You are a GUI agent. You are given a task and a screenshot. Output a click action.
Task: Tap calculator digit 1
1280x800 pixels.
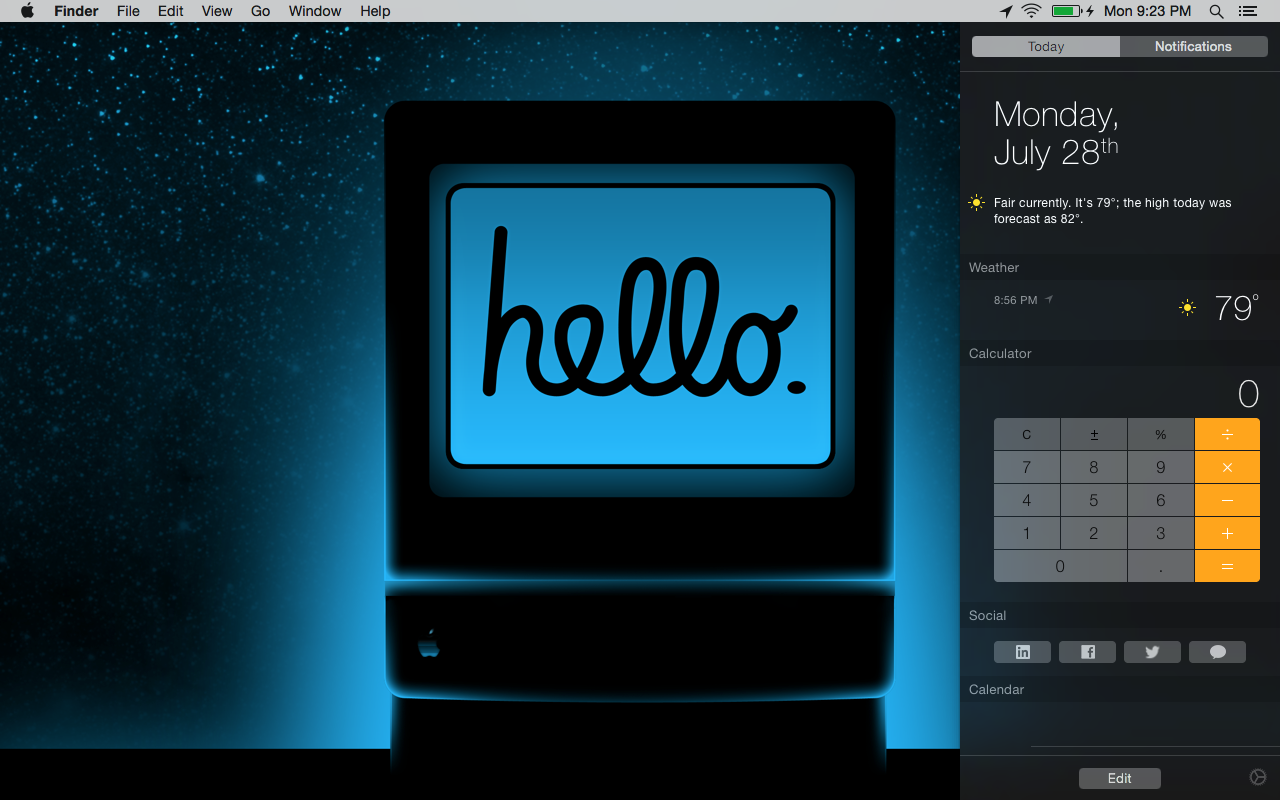pos(1027,533)
